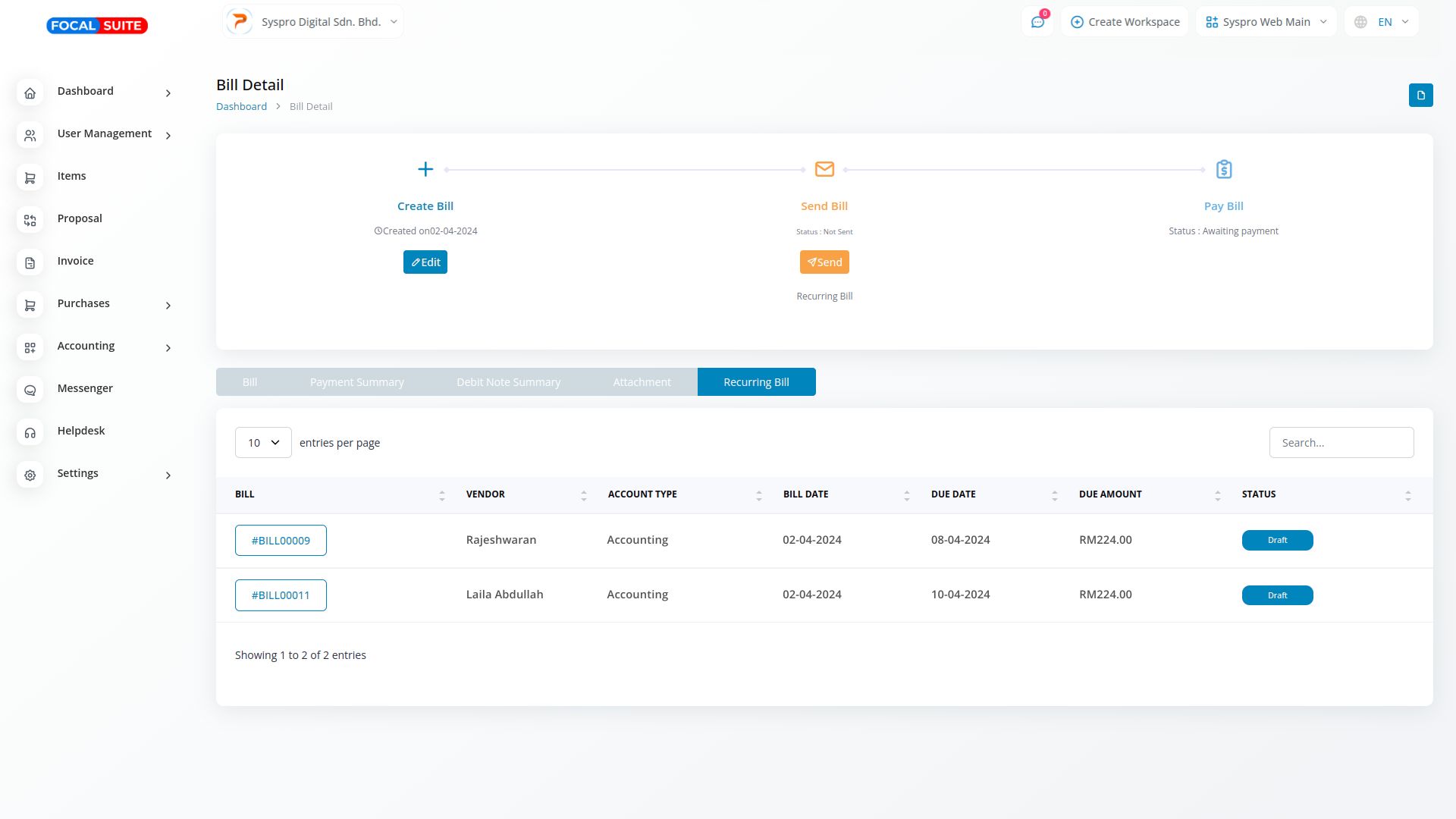Open the Syspro Web Main workspace dropdown
The width and height of the screenshot is (1456, 819).
[x=1266, y=22]
